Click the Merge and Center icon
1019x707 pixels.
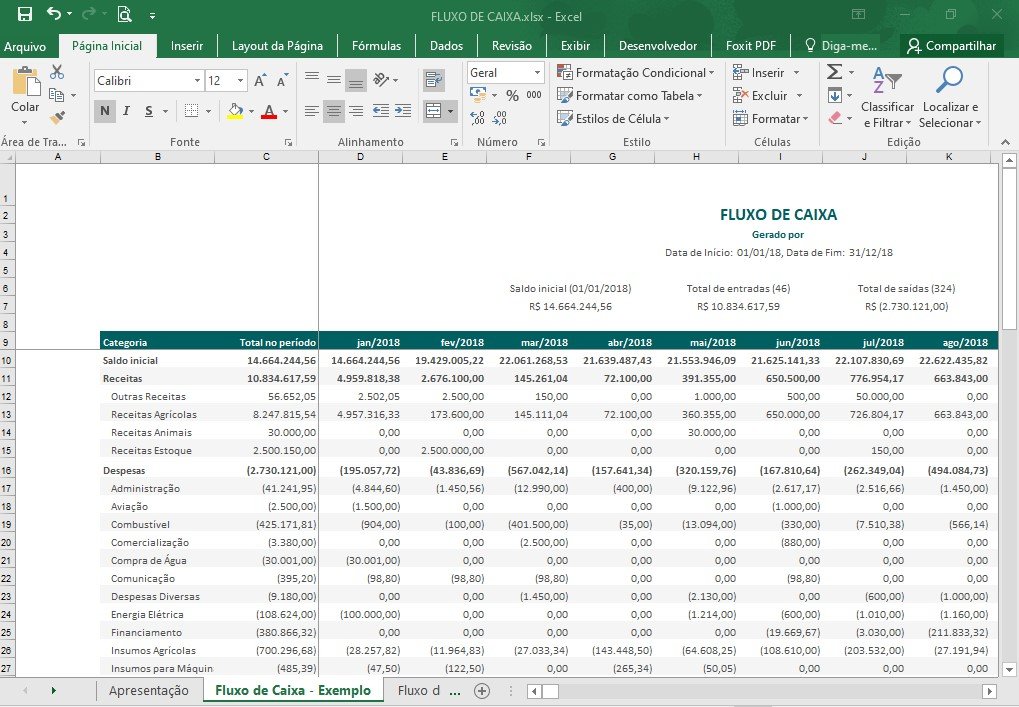(x=434, y=111)
